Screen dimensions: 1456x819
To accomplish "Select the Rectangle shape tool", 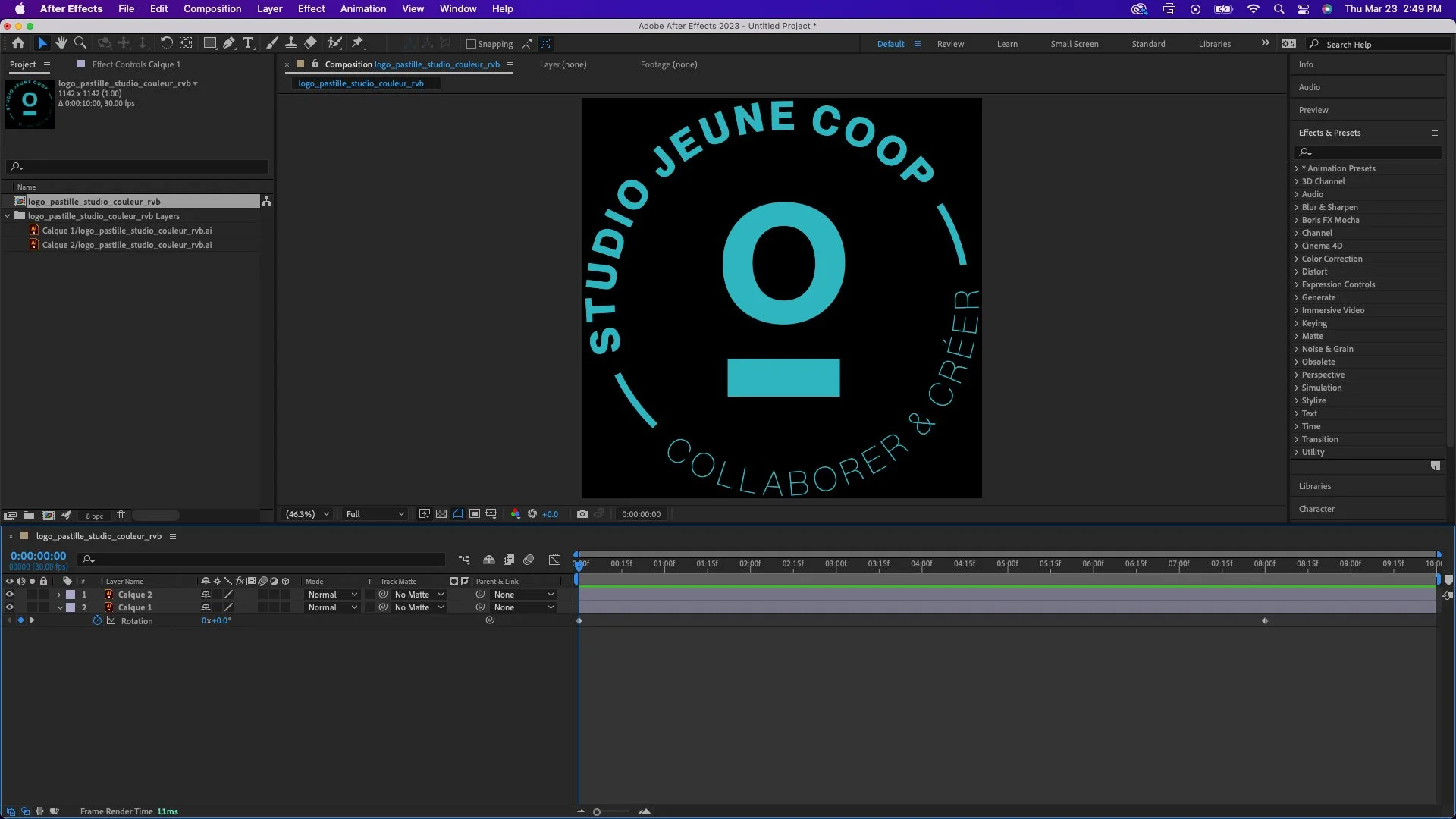I will 210,43.
